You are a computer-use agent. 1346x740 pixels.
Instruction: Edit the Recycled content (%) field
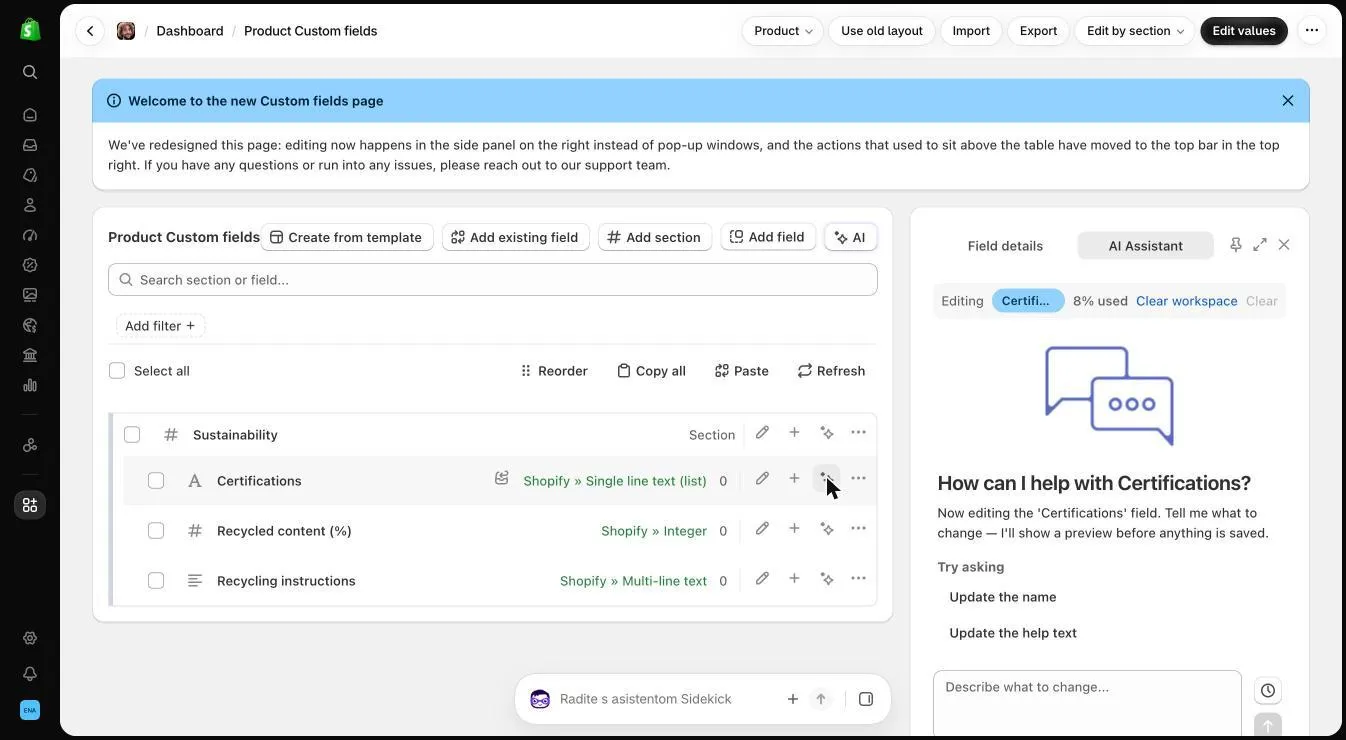(x=762, y=529)
